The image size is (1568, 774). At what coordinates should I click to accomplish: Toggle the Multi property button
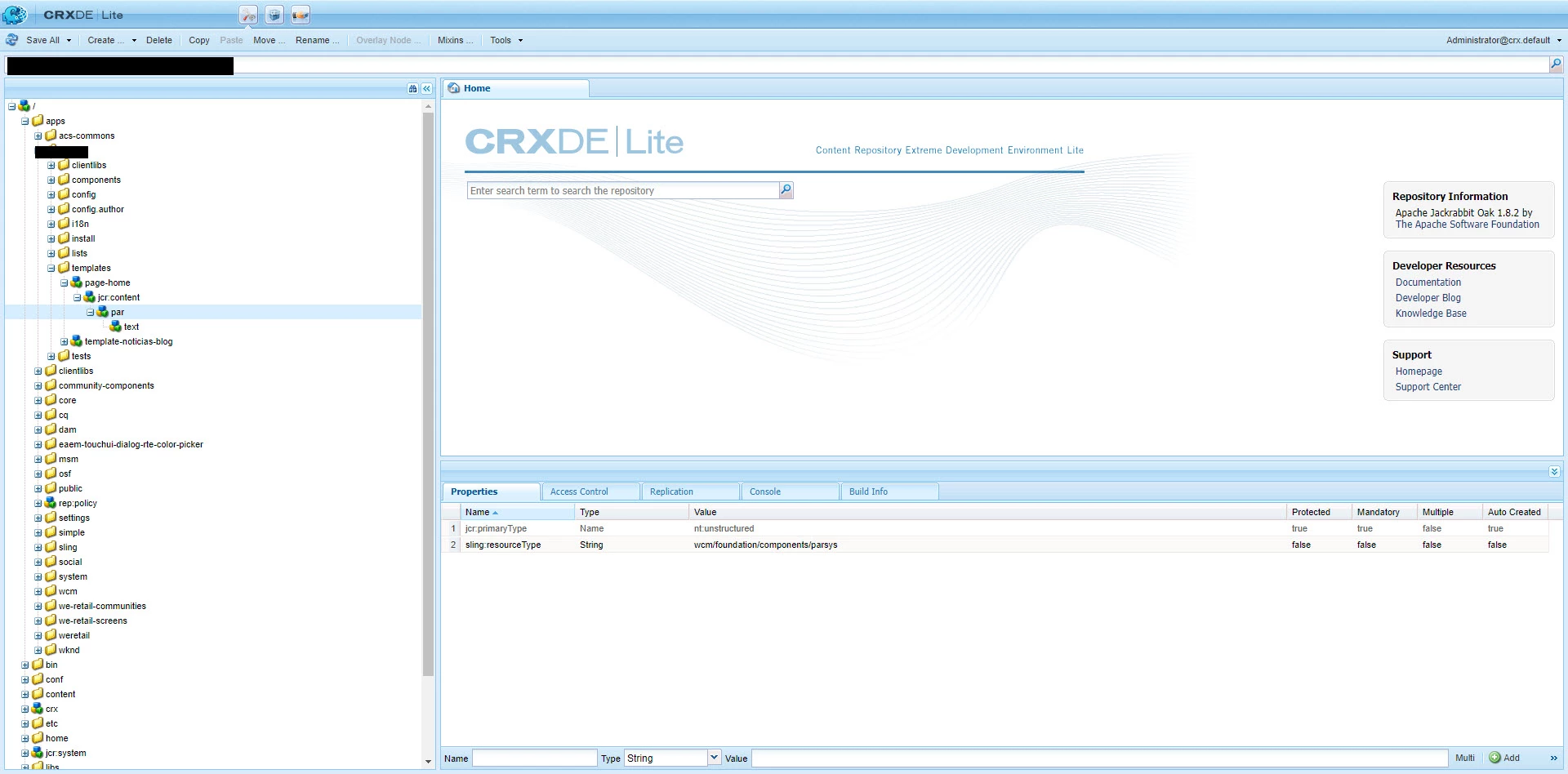click(1465, 758)
